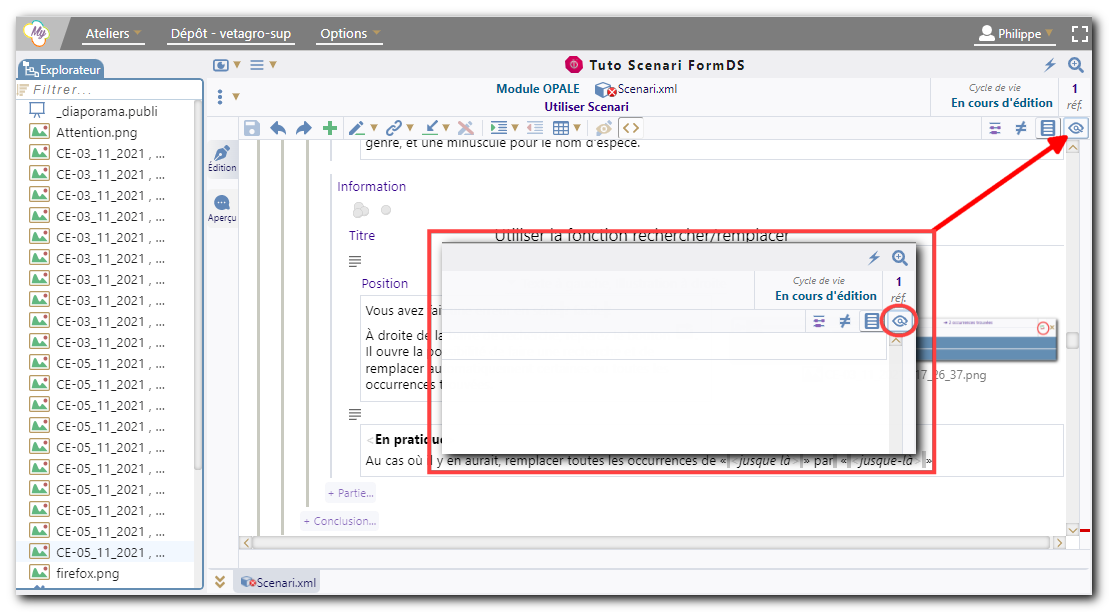Select the Explorateur tab

[62, 69]
